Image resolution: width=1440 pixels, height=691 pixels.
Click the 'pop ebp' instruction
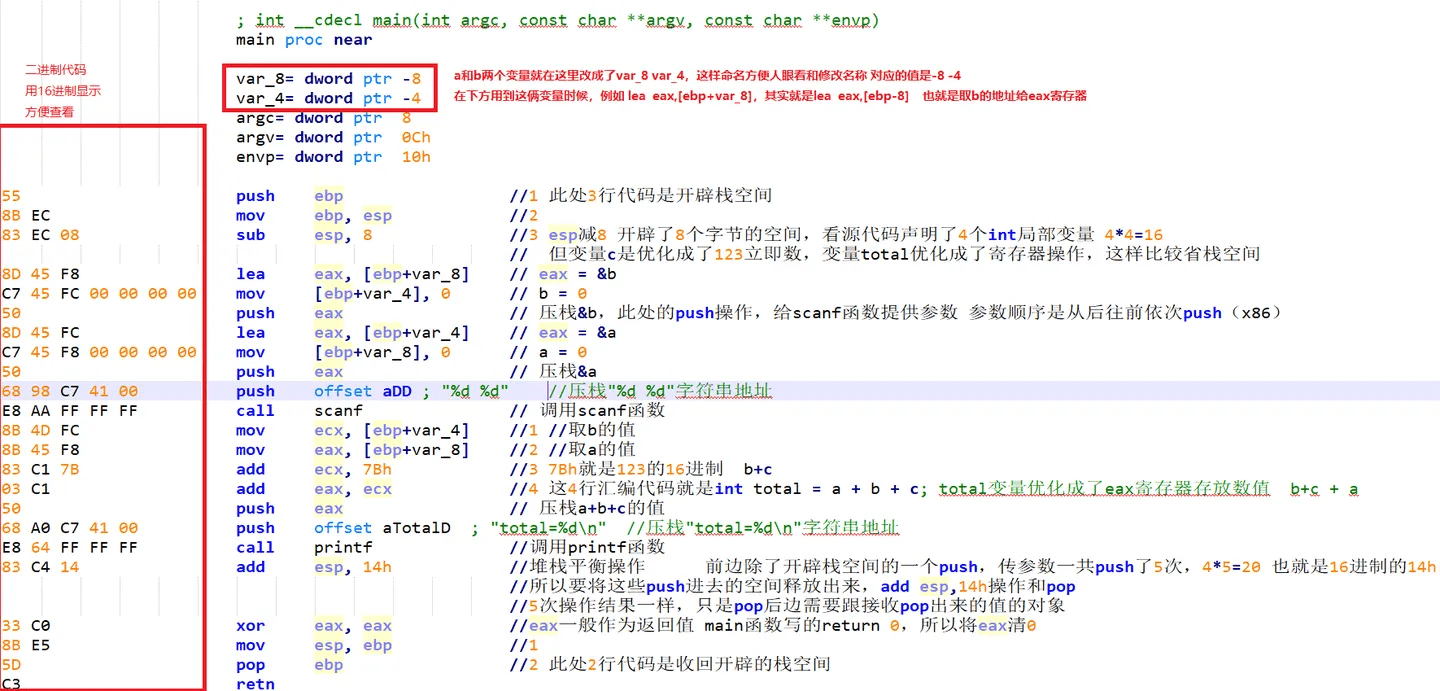click(289, 665)
